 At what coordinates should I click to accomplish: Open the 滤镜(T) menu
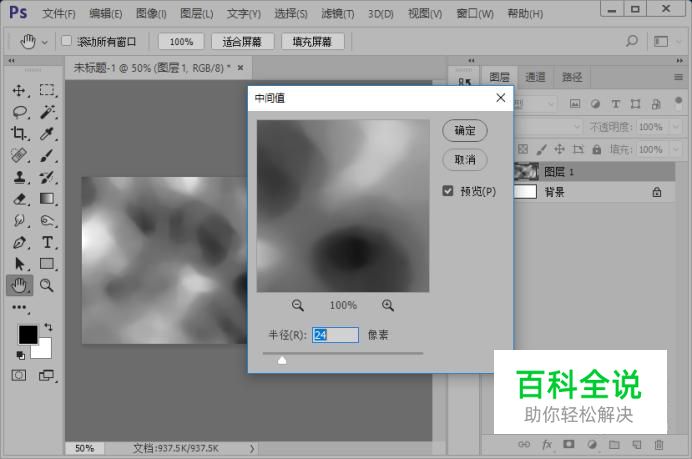pos(338,14)
